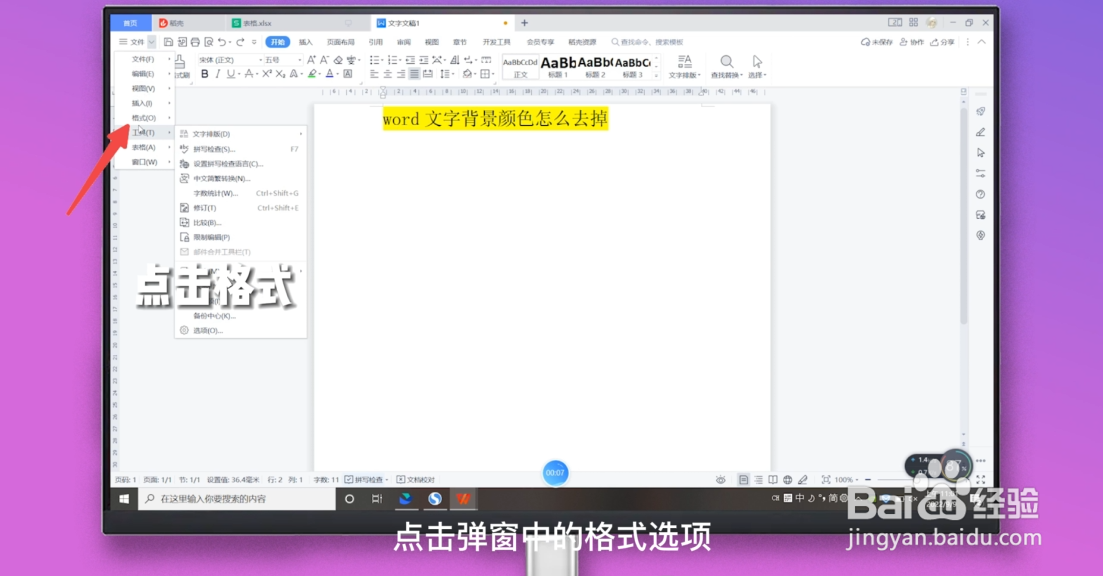Switch to page view in status bar

tap(744, 480)
